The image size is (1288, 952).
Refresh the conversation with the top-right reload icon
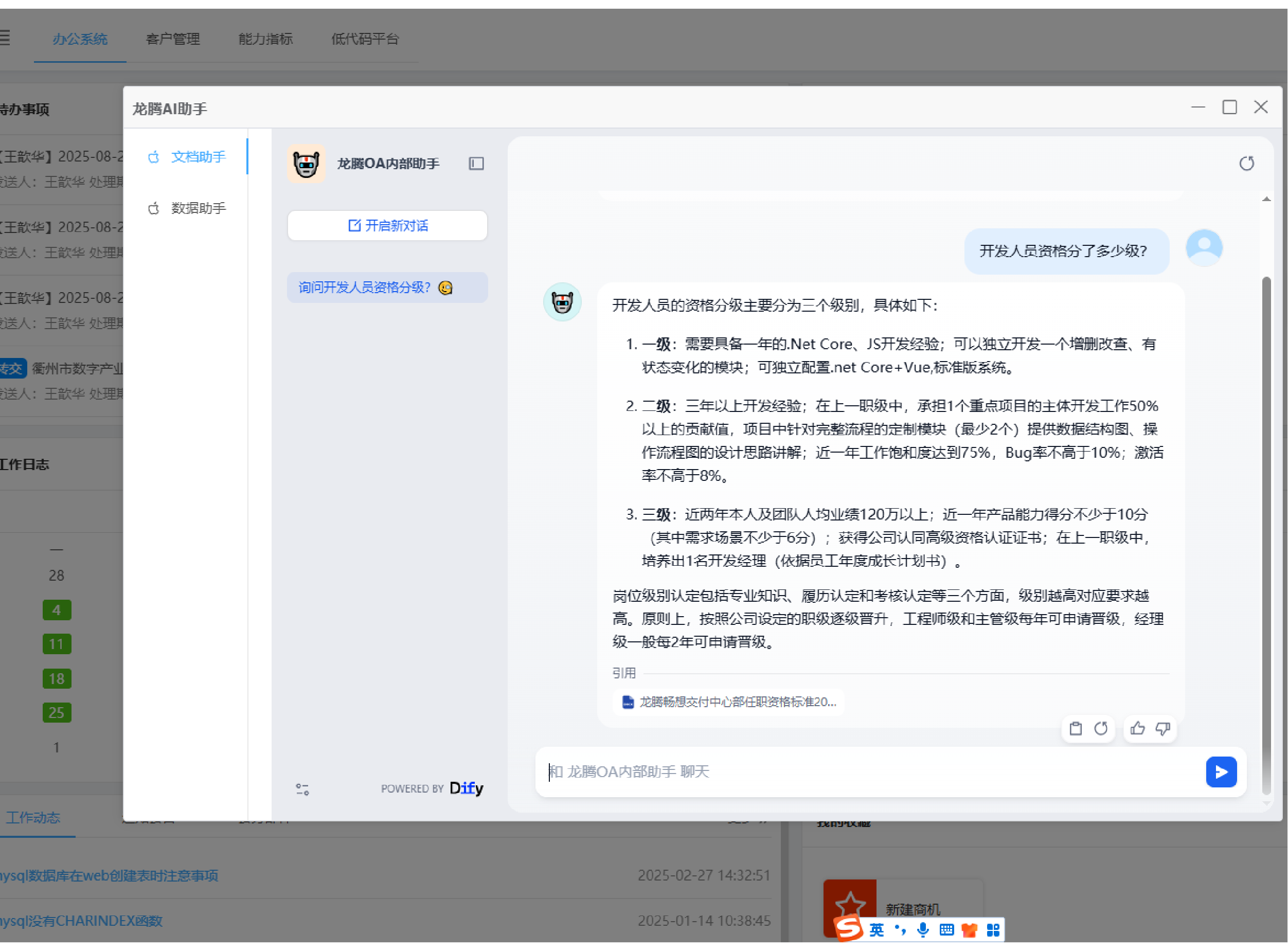(1247, 163)
